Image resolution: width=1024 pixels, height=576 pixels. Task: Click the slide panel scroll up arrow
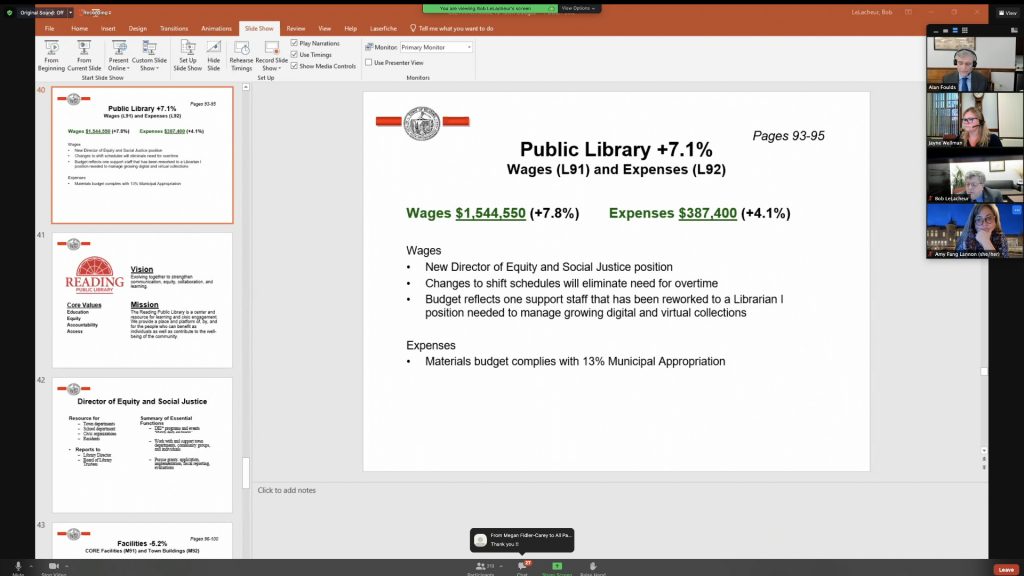pyautogui.click(x=246, y=87)
